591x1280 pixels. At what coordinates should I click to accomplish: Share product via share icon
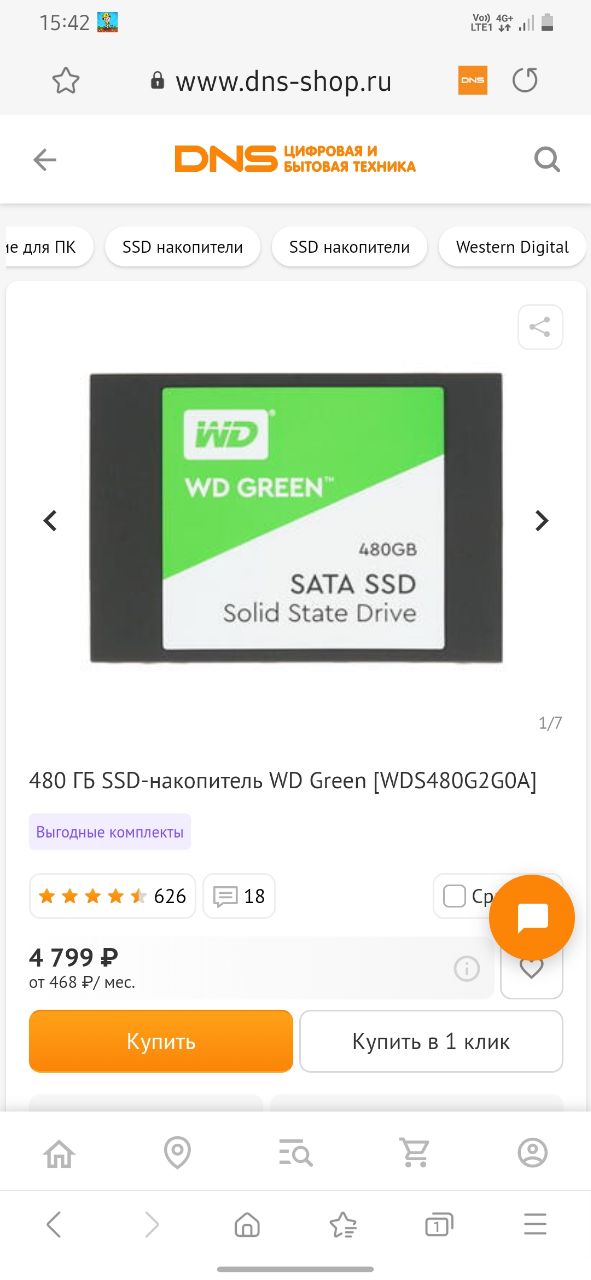click(x=540, y=327)
